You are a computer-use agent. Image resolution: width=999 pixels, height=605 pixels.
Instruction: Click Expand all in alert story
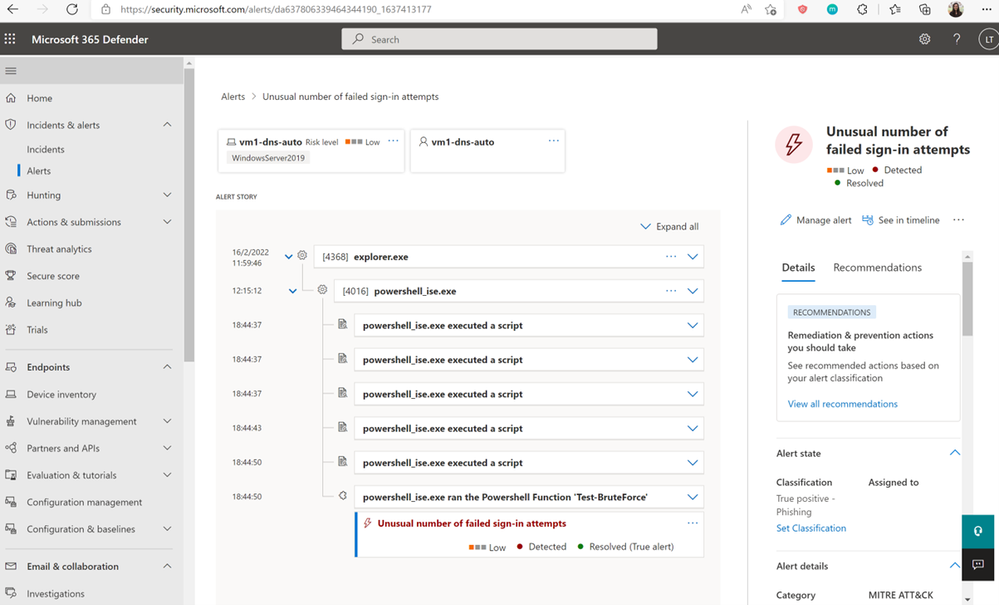click(x=669, y=226)
